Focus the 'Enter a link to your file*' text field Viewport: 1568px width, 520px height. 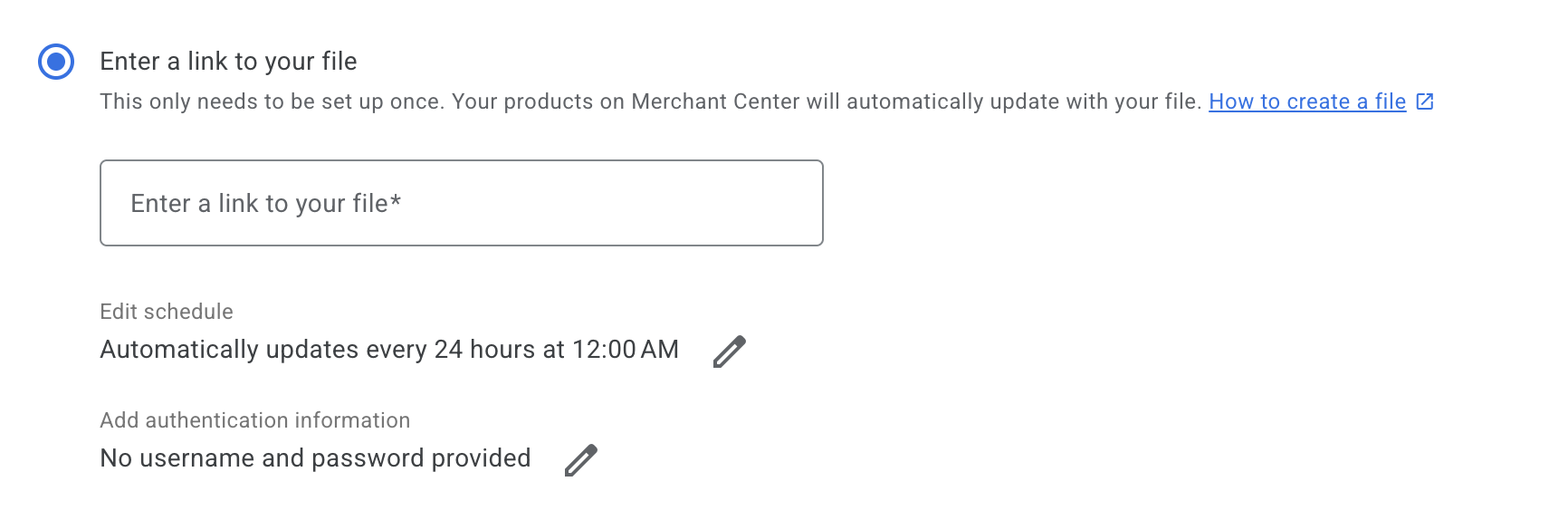[x=461, y=203]
